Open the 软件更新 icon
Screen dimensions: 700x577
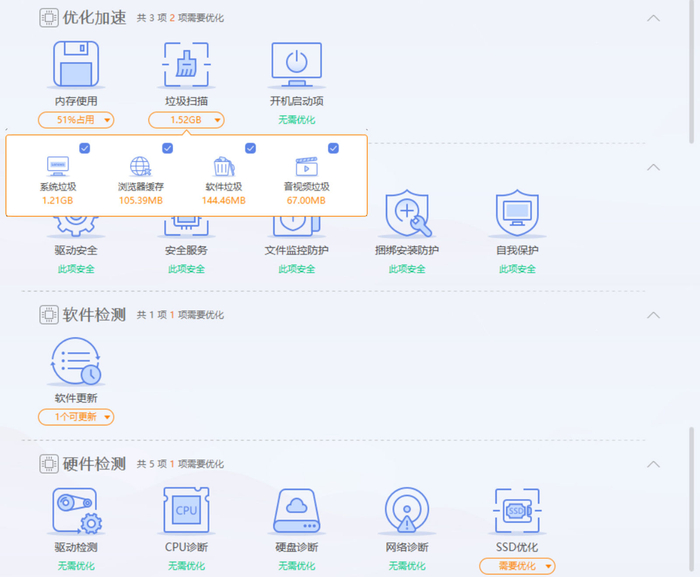tap(77, 362)
